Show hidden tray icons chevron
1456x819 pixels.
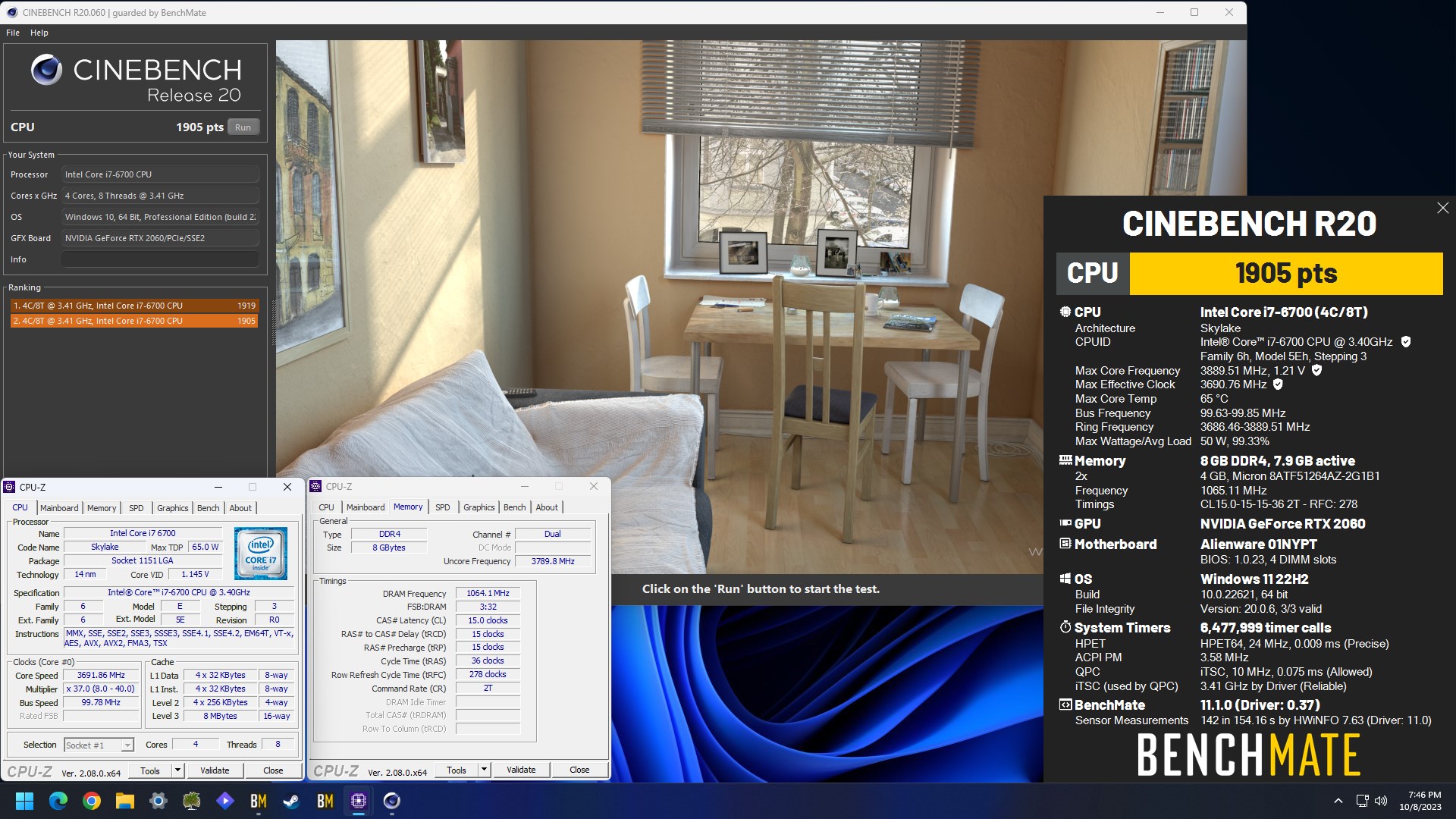pyautogui.click(x=1338, y=801)
